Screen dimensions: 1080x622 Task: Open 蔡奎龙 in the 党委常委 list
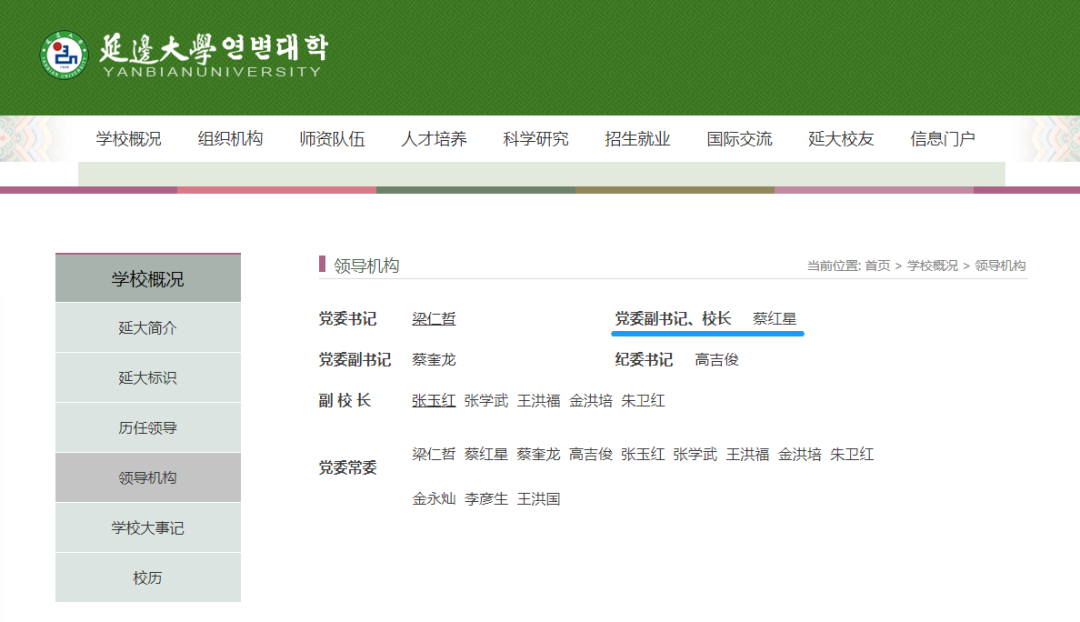539,455
